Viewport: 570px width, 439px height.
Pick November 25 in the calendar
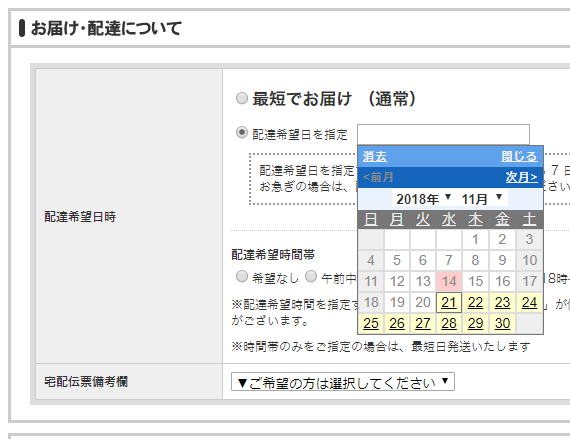pos(371,323)
